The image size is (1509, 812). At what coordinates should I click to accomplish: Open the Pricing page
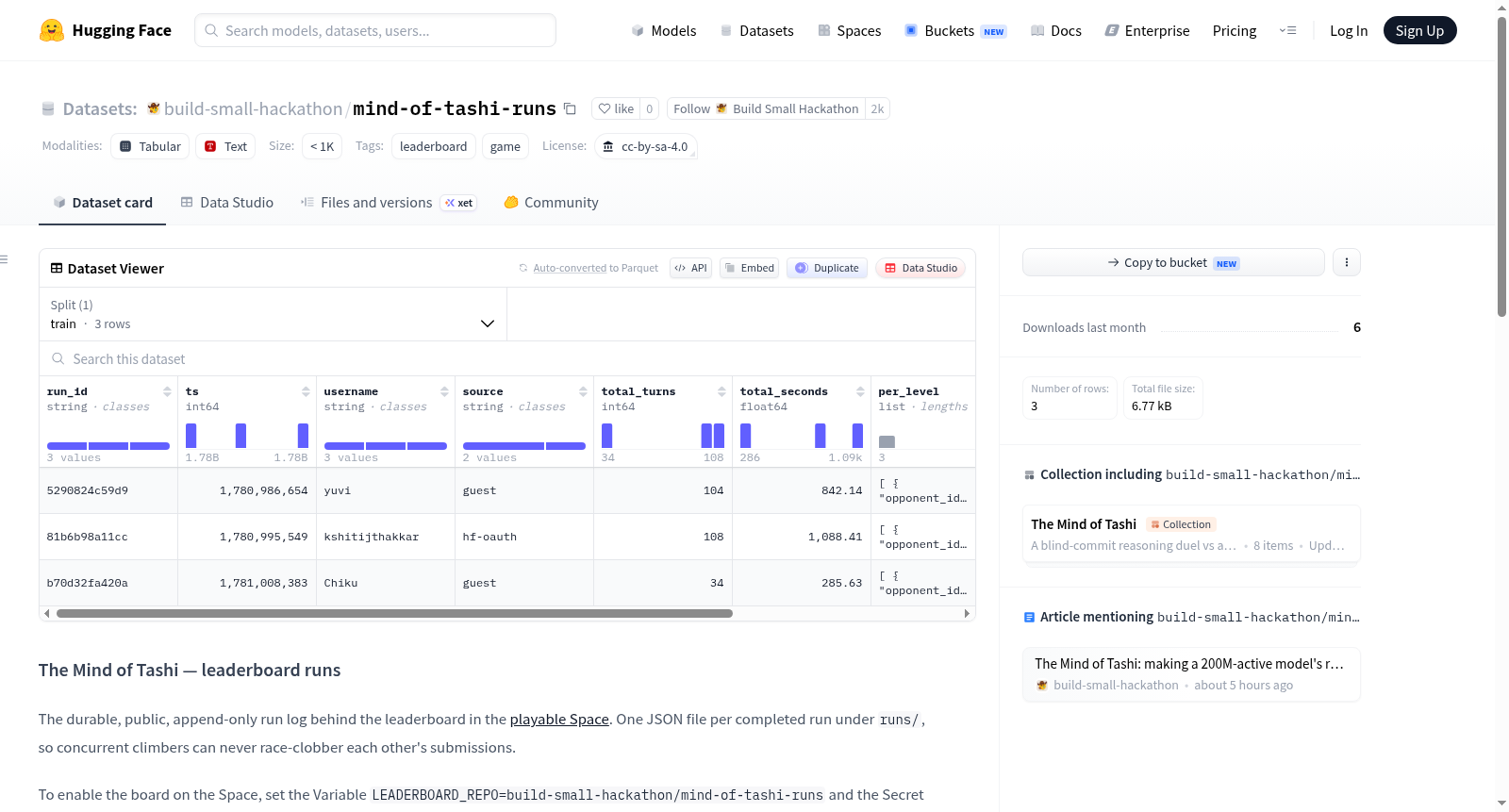[x=1235, y=30]
